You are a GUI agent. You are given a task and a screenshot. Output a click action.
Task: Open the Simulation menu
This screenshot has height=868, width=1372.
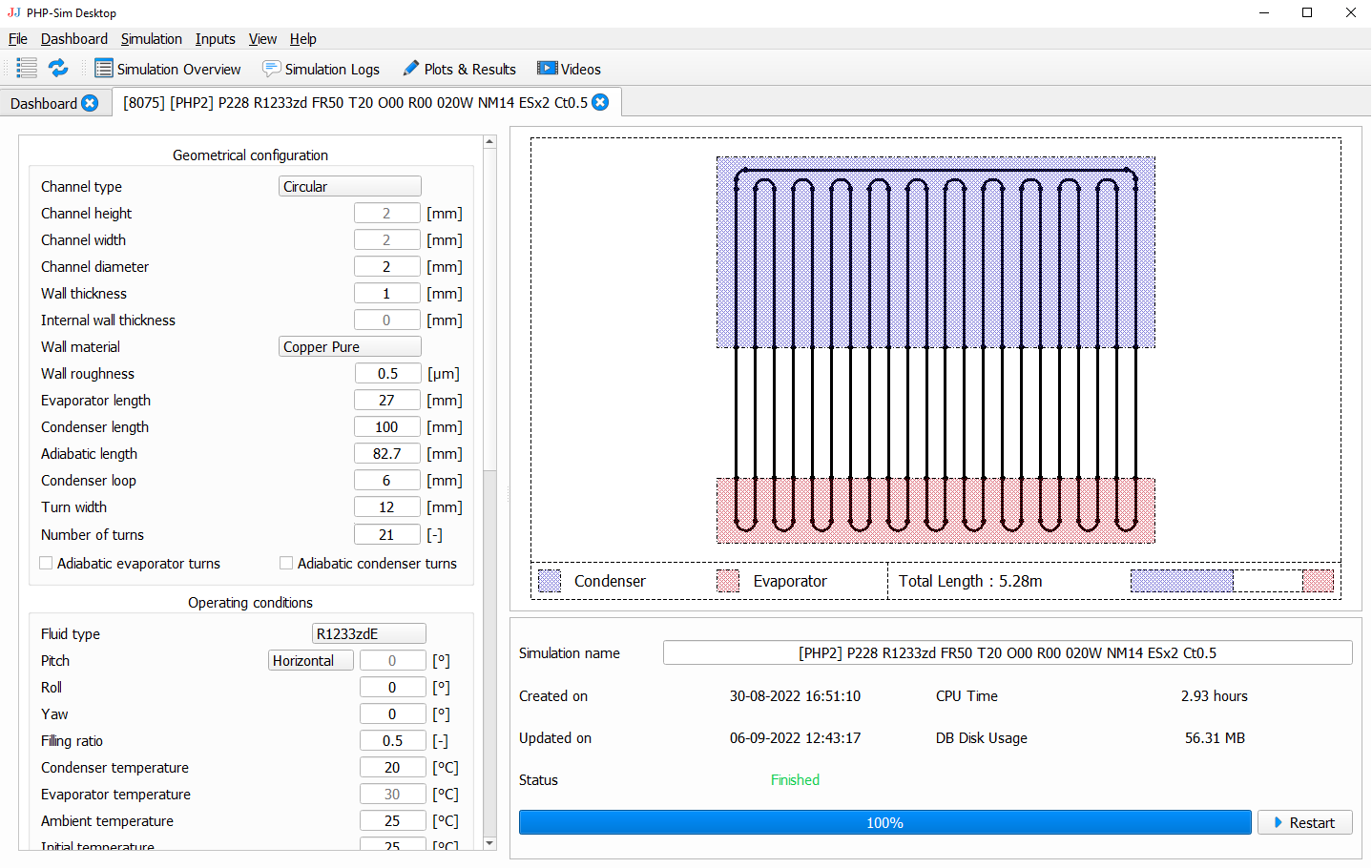(151, 39)
